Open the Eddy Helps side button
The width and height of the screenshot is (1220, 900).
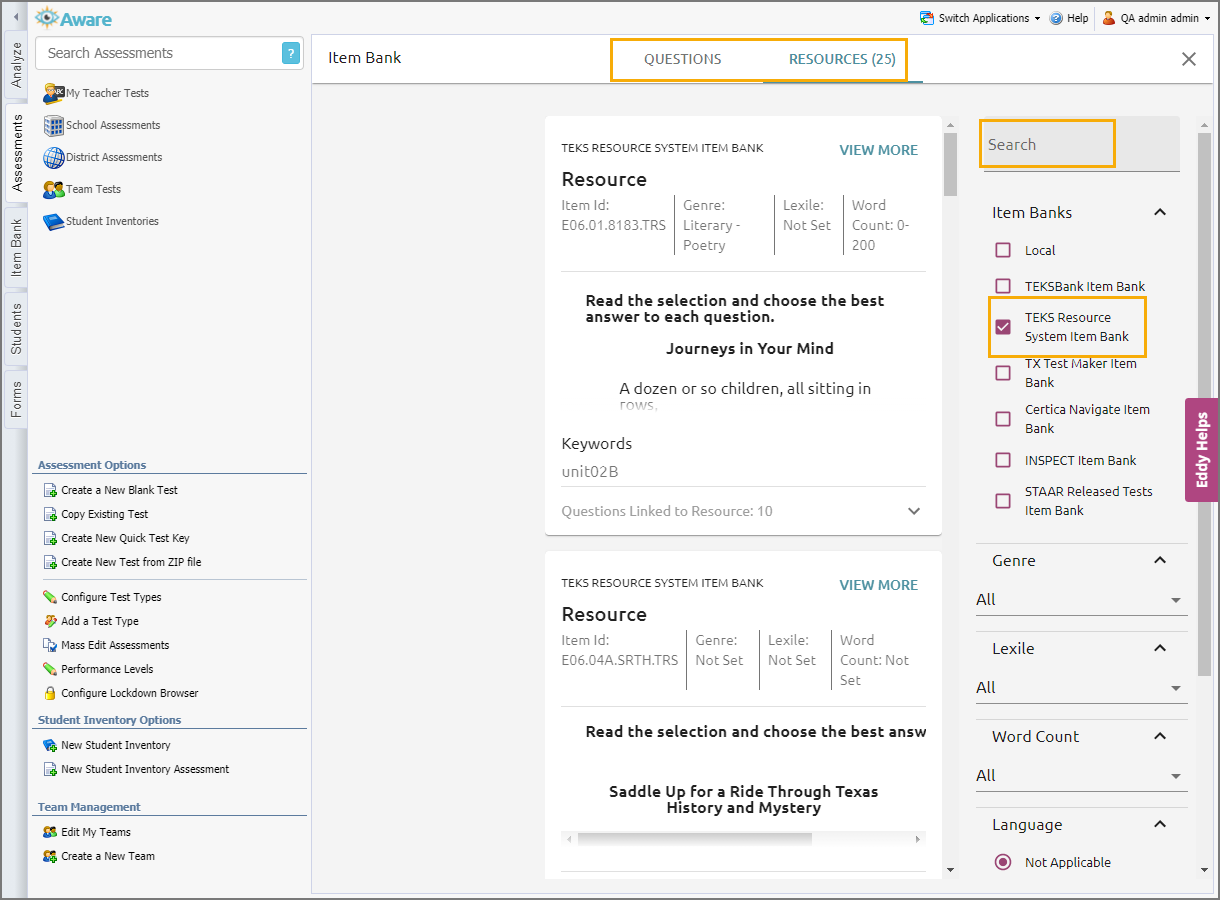click(1202, 449)
